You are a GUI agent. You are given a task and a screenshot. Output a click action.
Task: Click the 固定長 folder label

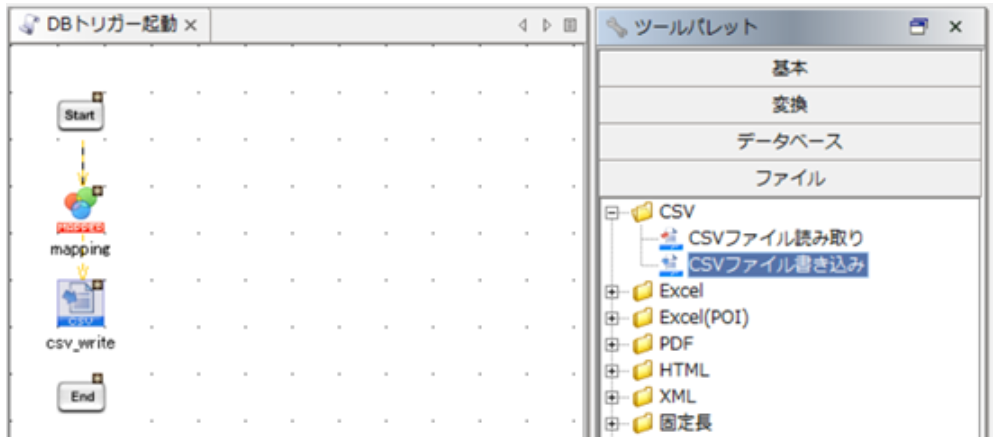point(688,422)
